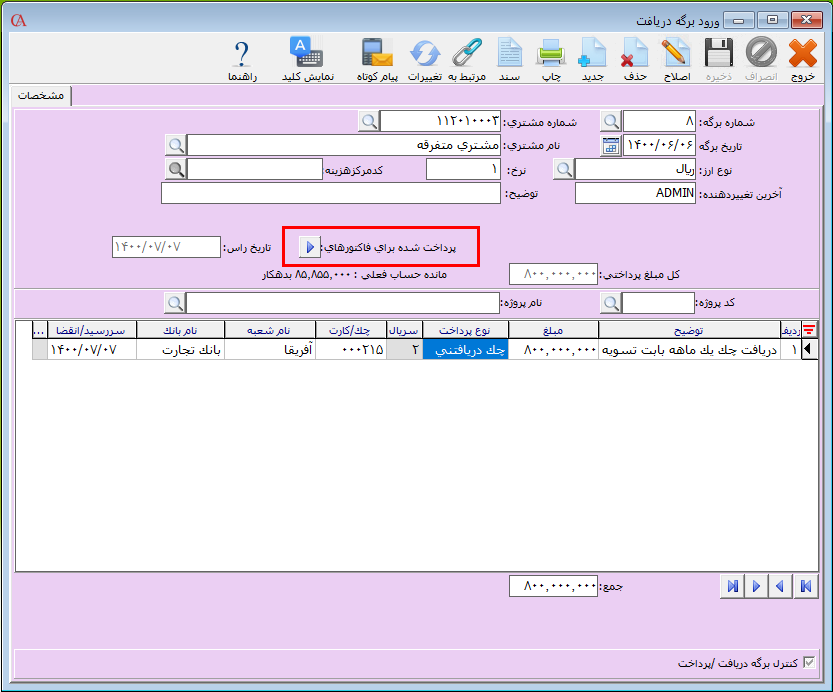Show the on-screen keyboard نمایش کلید
This screenshot has width=833, height=692.
point(306,58)
